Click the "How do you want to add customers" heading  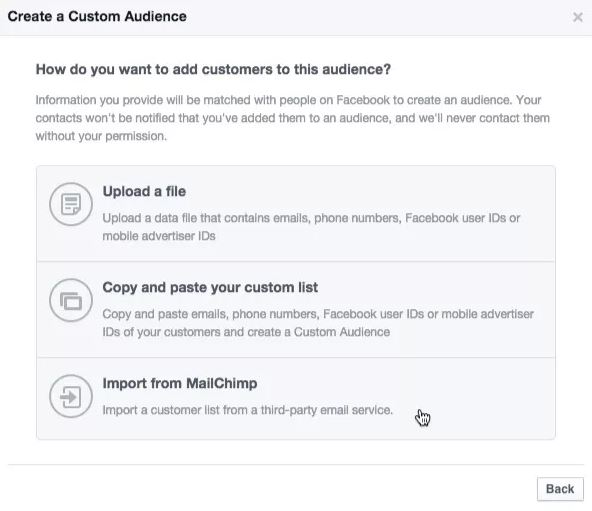(x=213, y=69)
